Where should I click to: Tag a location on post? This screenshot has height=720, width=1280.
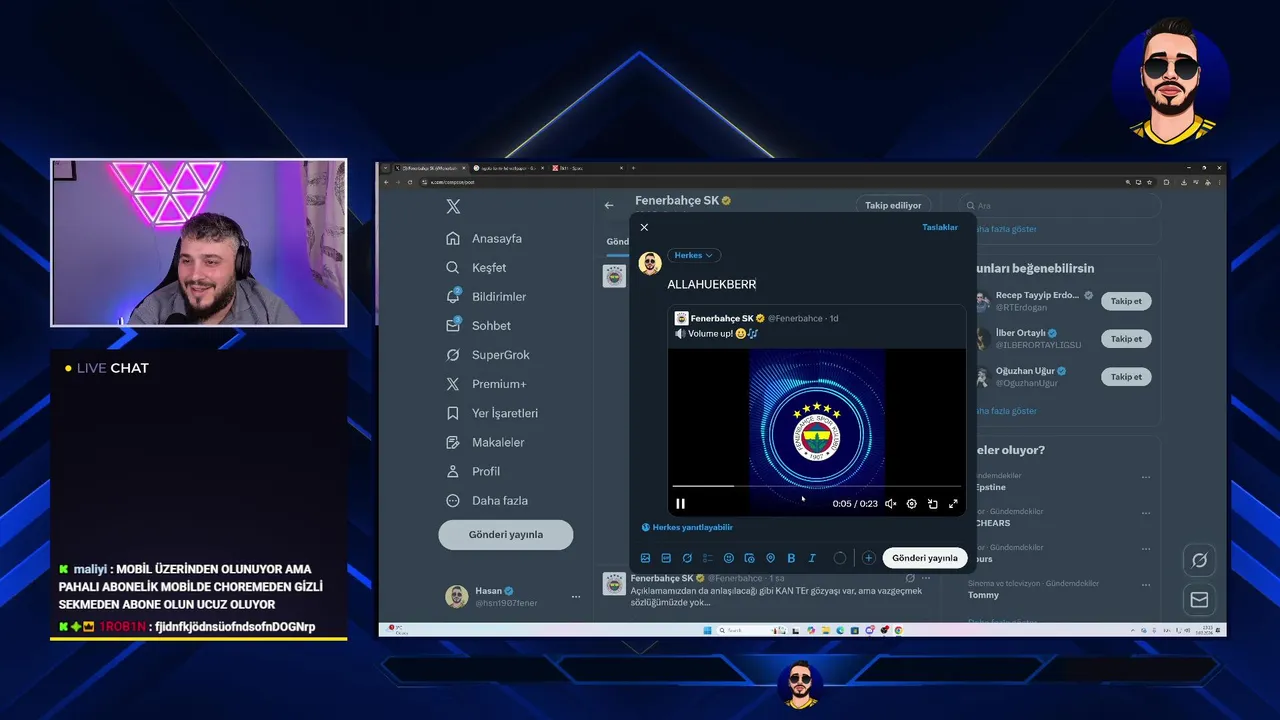[x=770, y=558]
